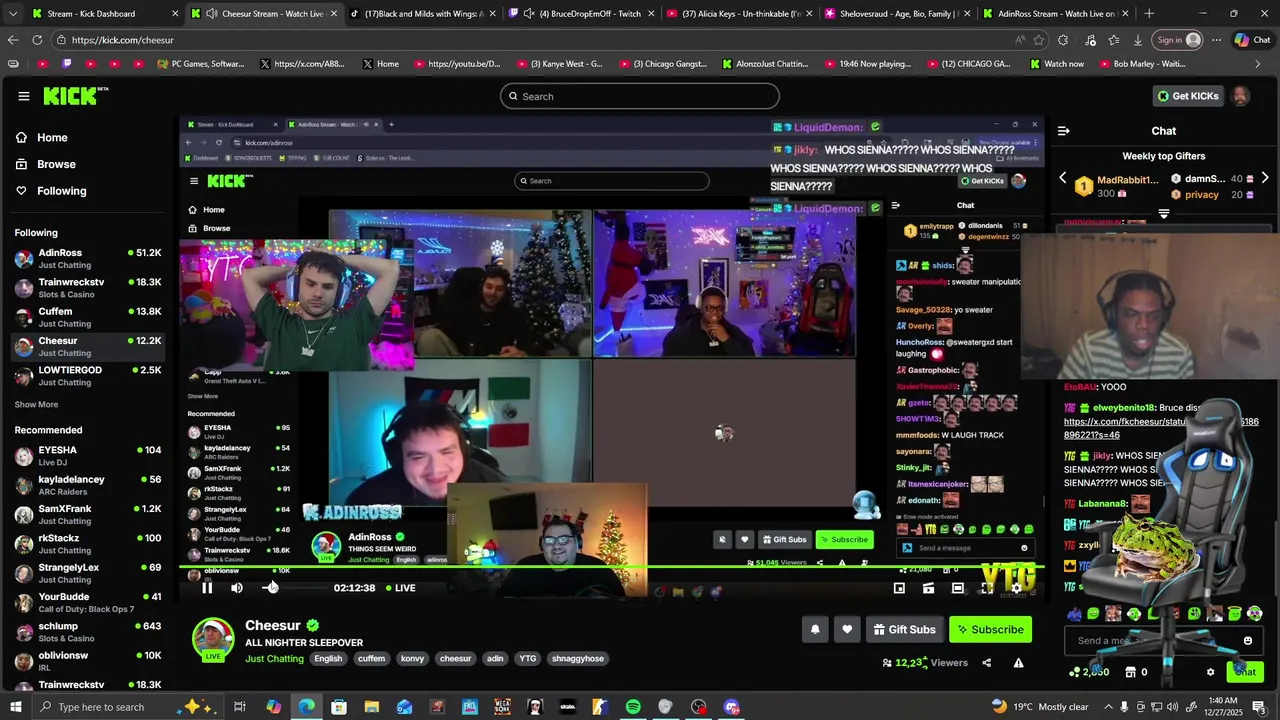Select the English tag
Screen dimensions: 1280x720
click(x=328, y=659)
